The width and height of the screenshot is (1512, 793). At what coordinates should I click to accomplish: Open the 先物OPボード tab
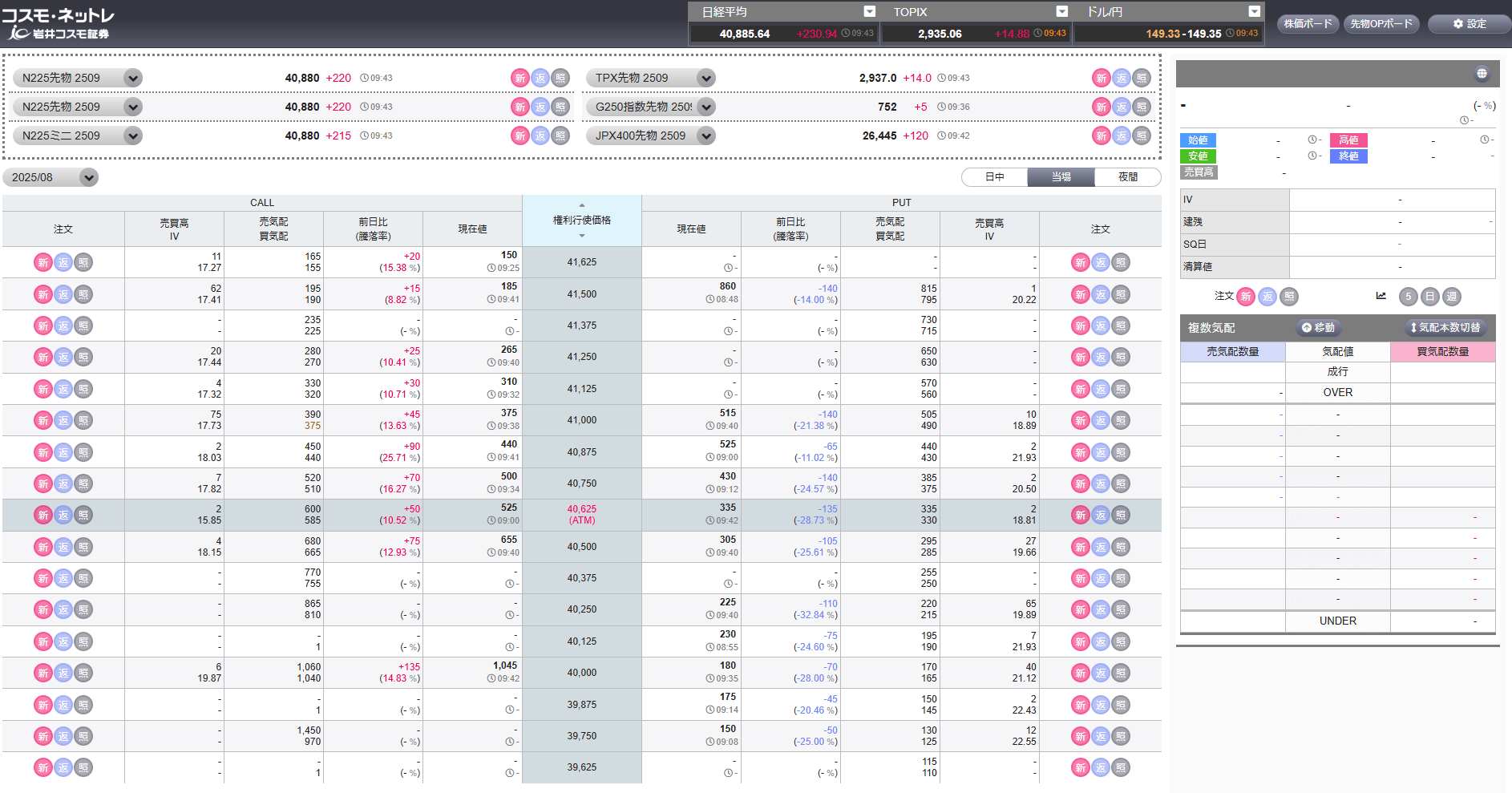pos(1381,24)
